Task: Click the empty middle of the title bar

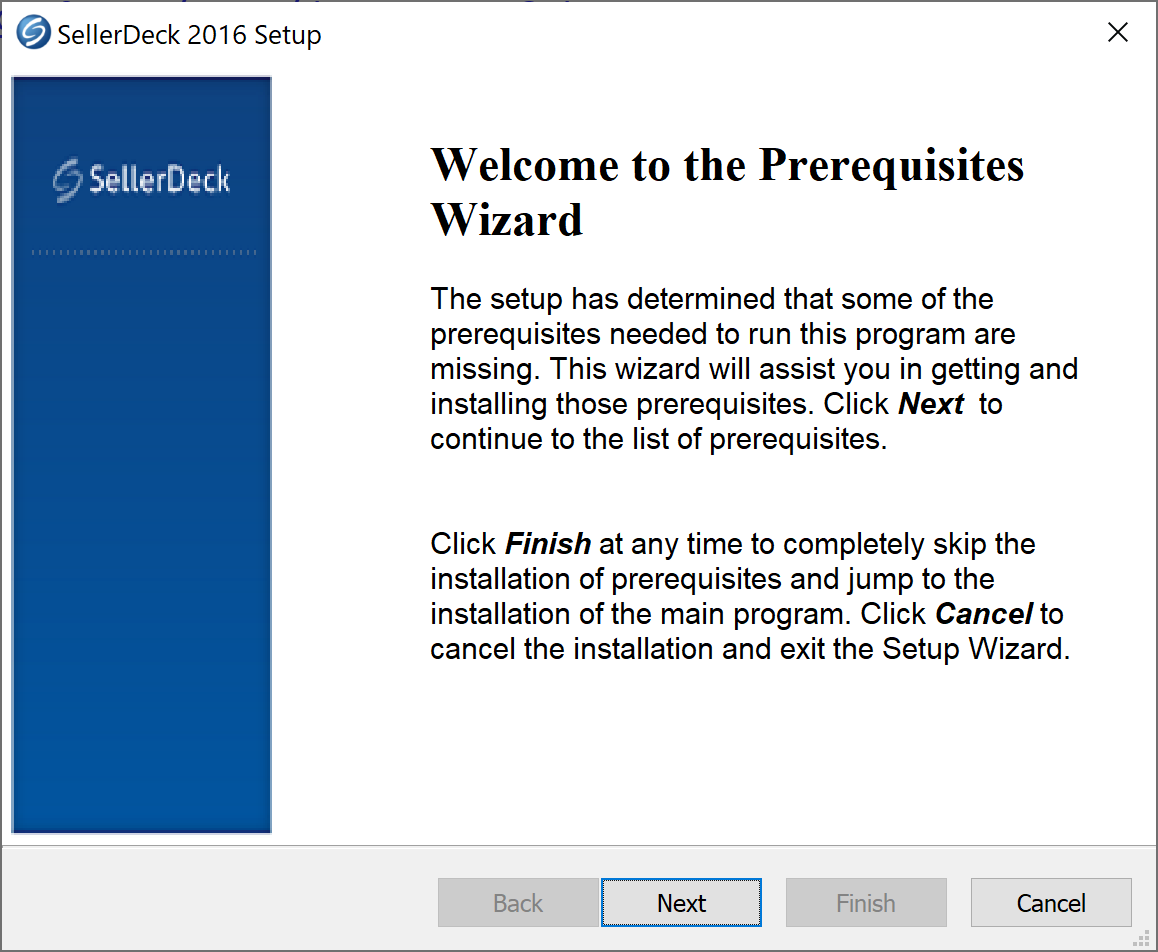Action: point(700,34)
